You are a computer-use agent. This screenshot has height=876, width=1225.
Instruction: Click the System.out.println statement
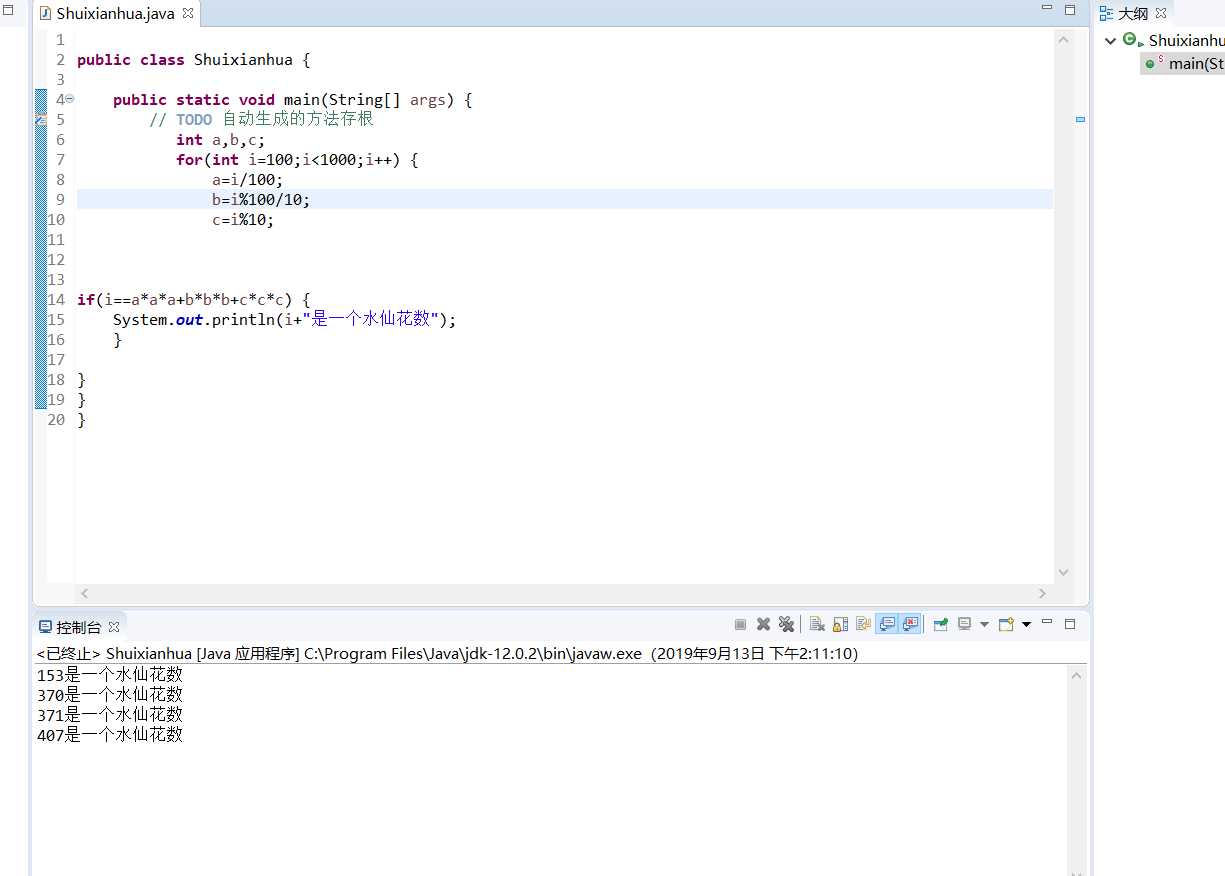(x=284, y=319)
